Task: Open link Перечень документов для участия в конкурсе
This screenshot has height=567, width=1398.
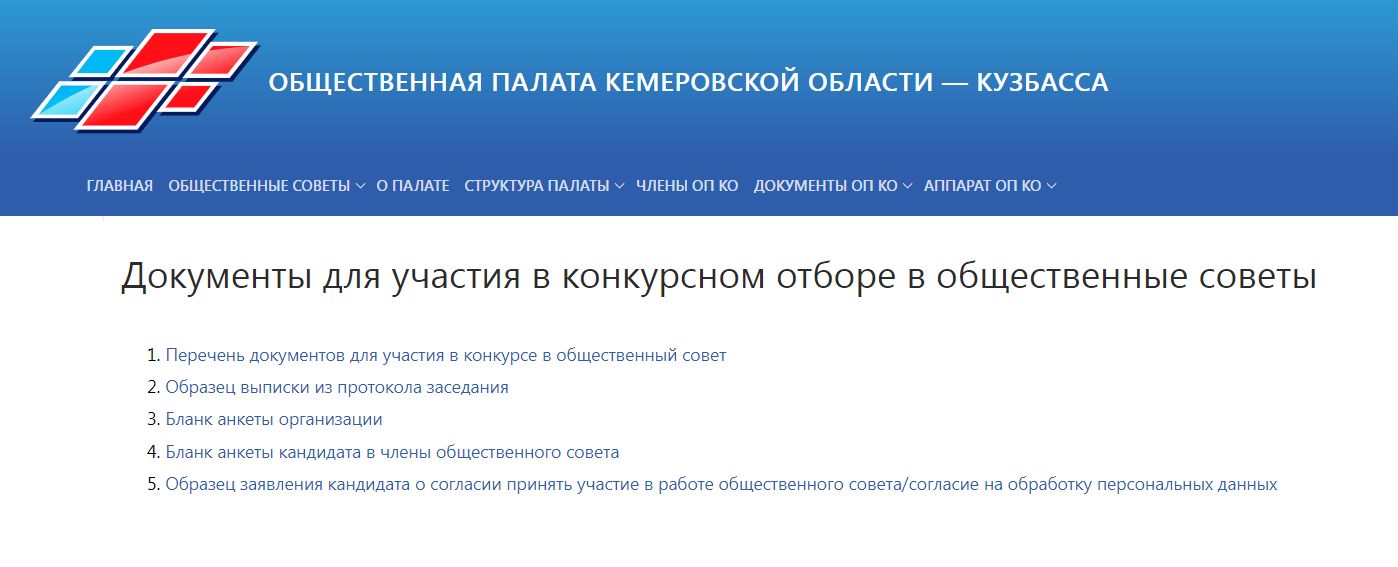Action: pyautogui.click(x=446, y=355)
